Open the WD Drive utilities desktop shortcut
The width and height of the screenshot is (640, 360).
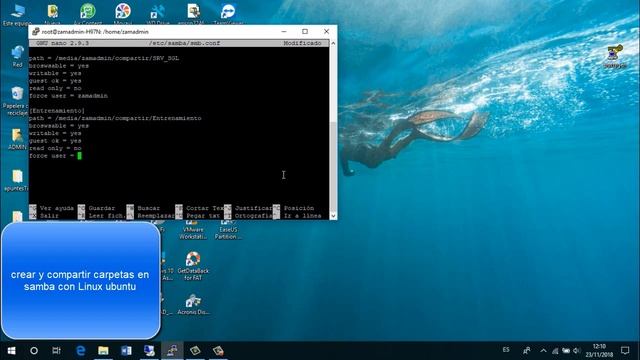tap(158, 14)
